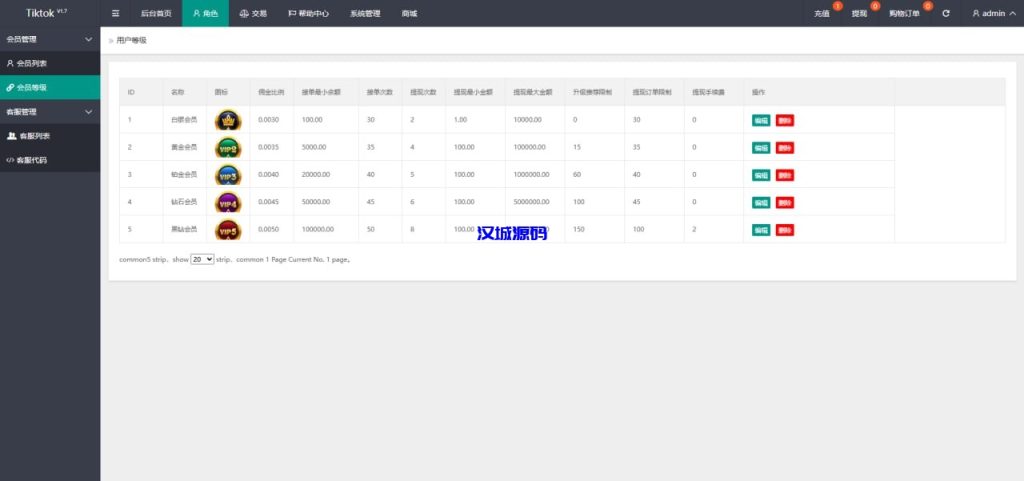Screen dimensions: 1024x481
Task: Open the 系统管理 top menu
Action: (364, 14)
